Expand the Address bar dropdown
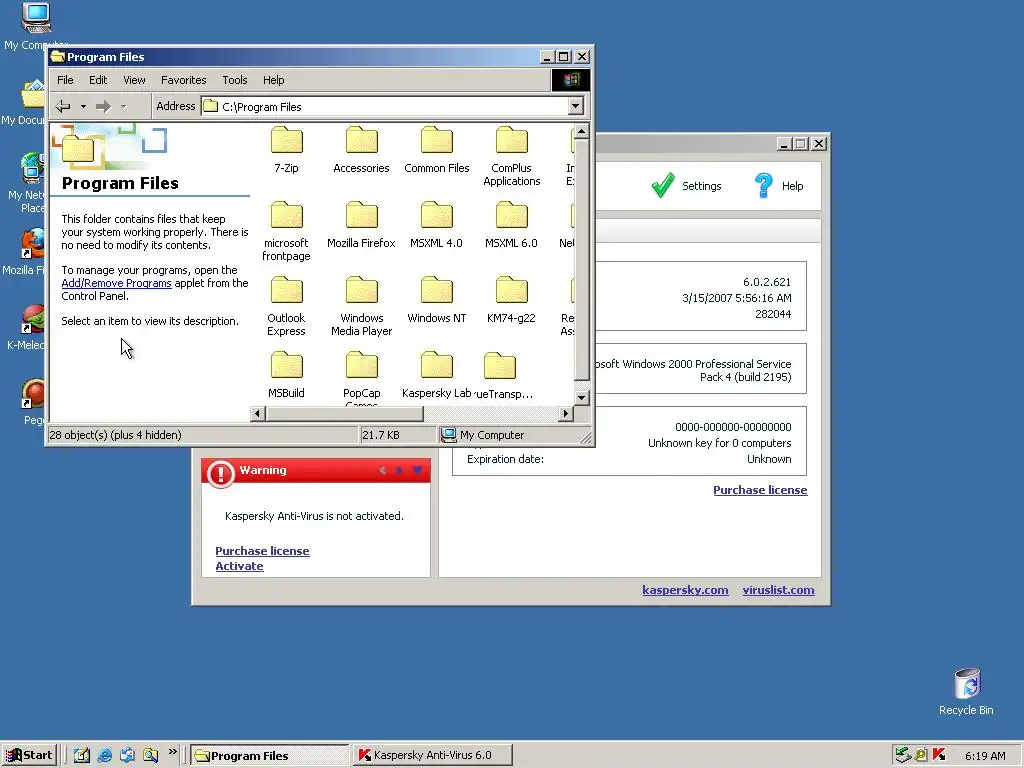 click(x=575, y=106)
